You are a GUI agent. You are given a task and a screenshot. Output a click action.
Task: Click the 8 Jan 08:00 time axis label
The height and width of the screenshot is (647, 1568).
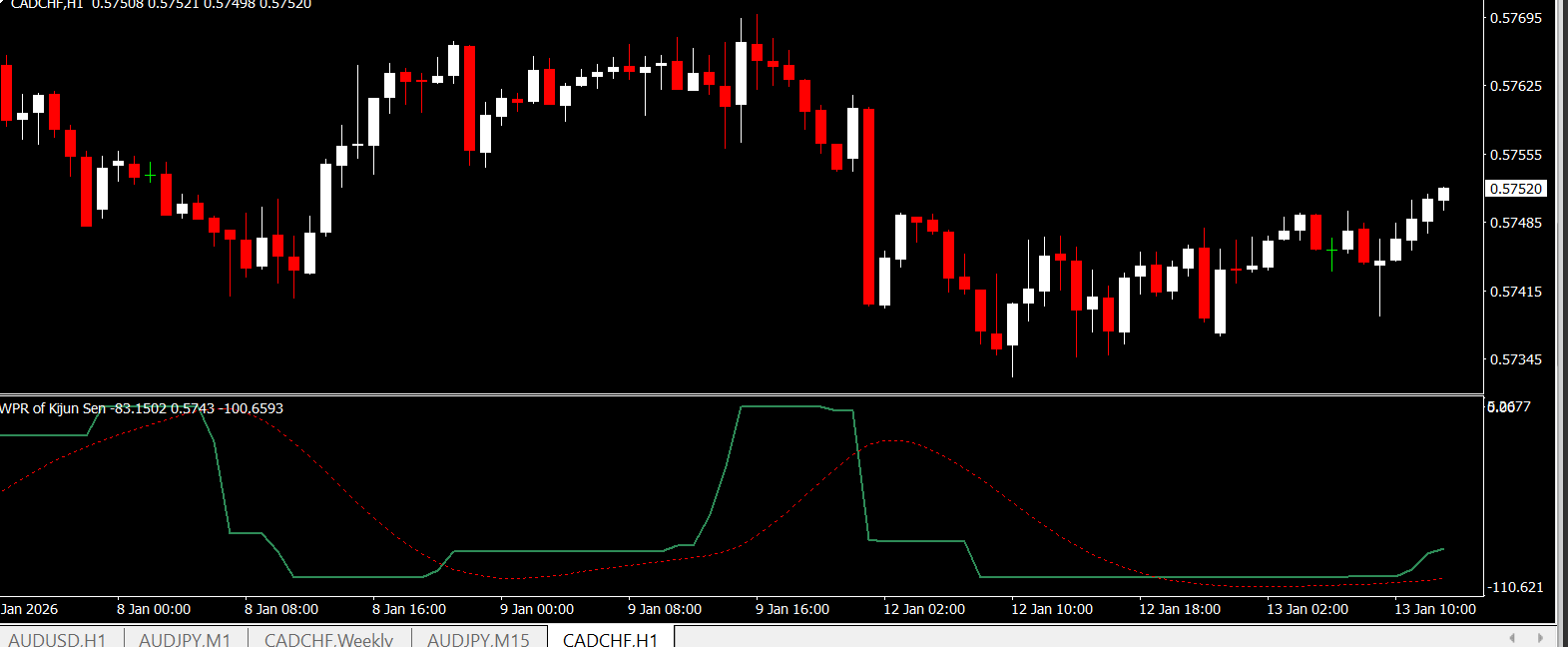[281, 609]
